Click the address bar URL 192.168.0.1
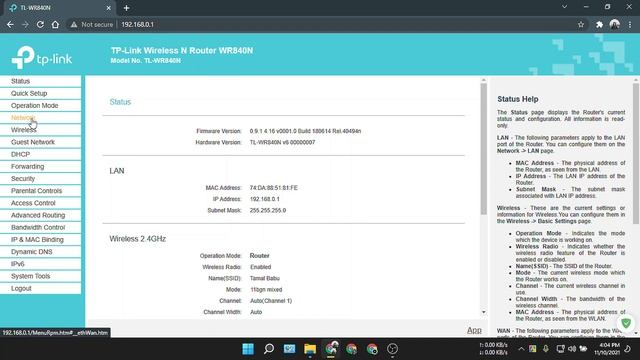Image resolution: width=640 pixels, height=360 pixels. 138,24
